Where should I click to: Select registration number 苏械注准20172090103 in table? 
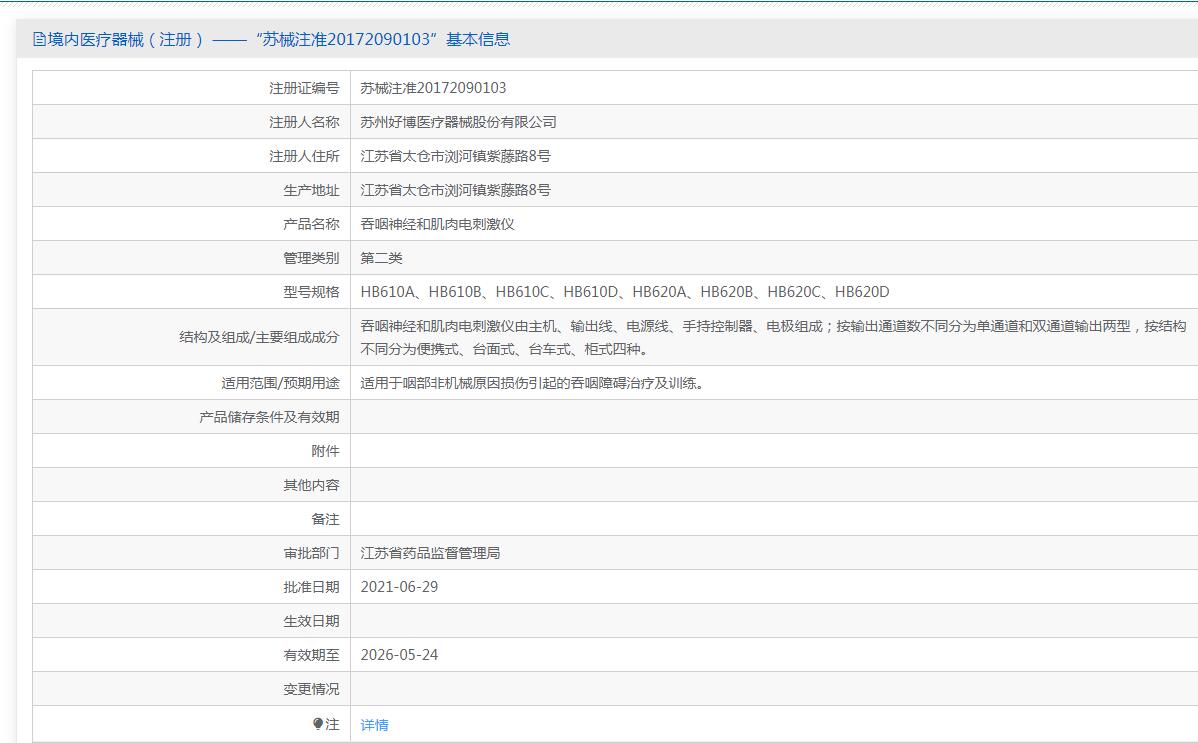(x=433, y=88)
